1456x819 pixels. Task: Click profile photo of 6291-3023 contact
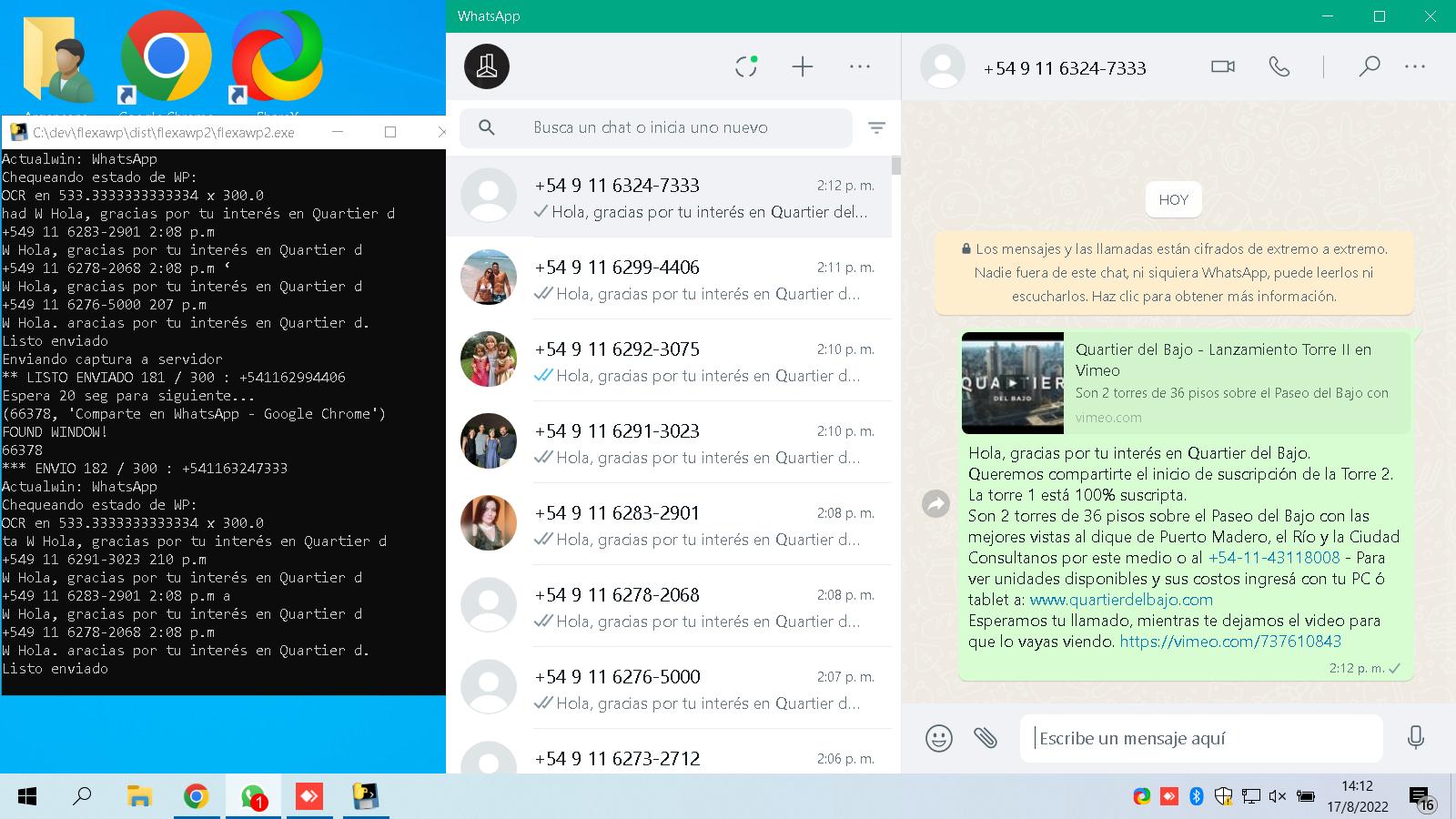[489, 441]
